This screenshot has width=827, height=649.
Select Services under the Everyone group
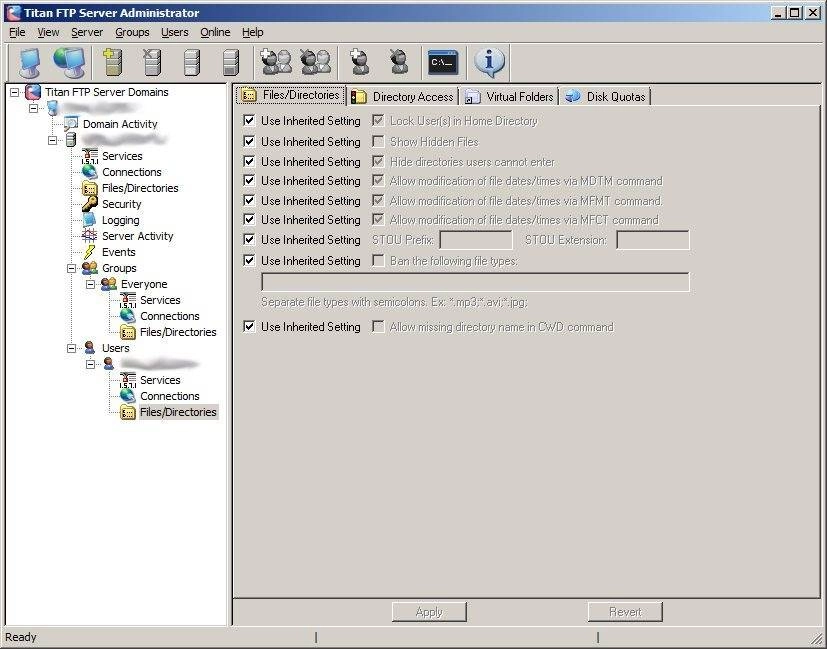coord(160,300)
